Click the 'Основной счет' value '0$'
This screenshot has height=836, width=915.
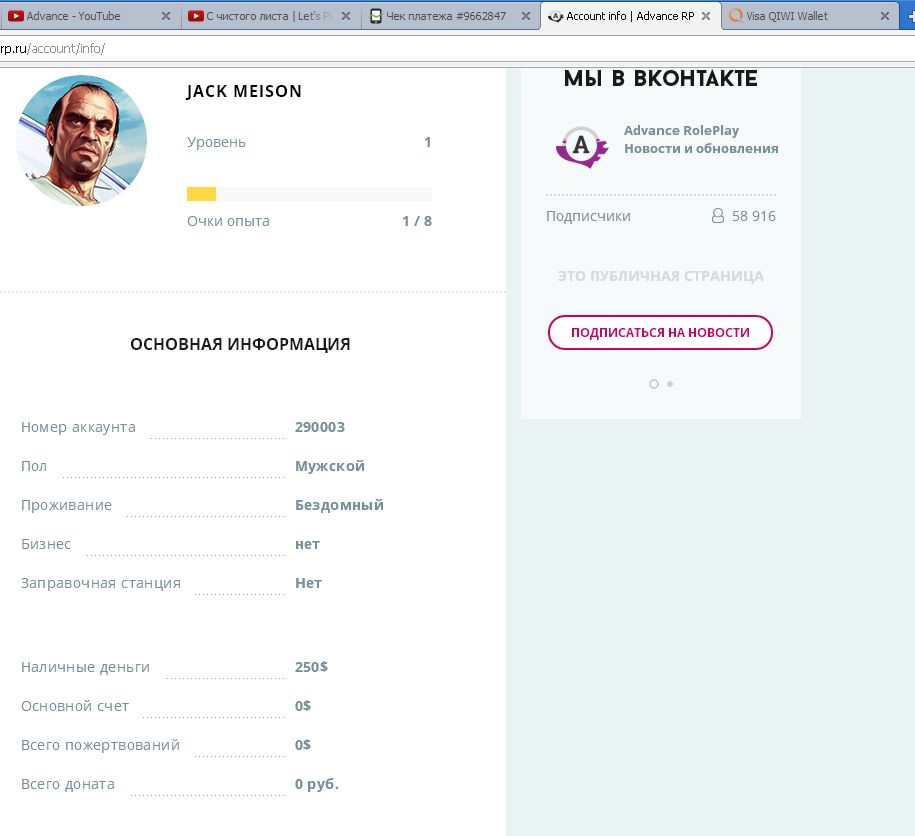point(303,706)
